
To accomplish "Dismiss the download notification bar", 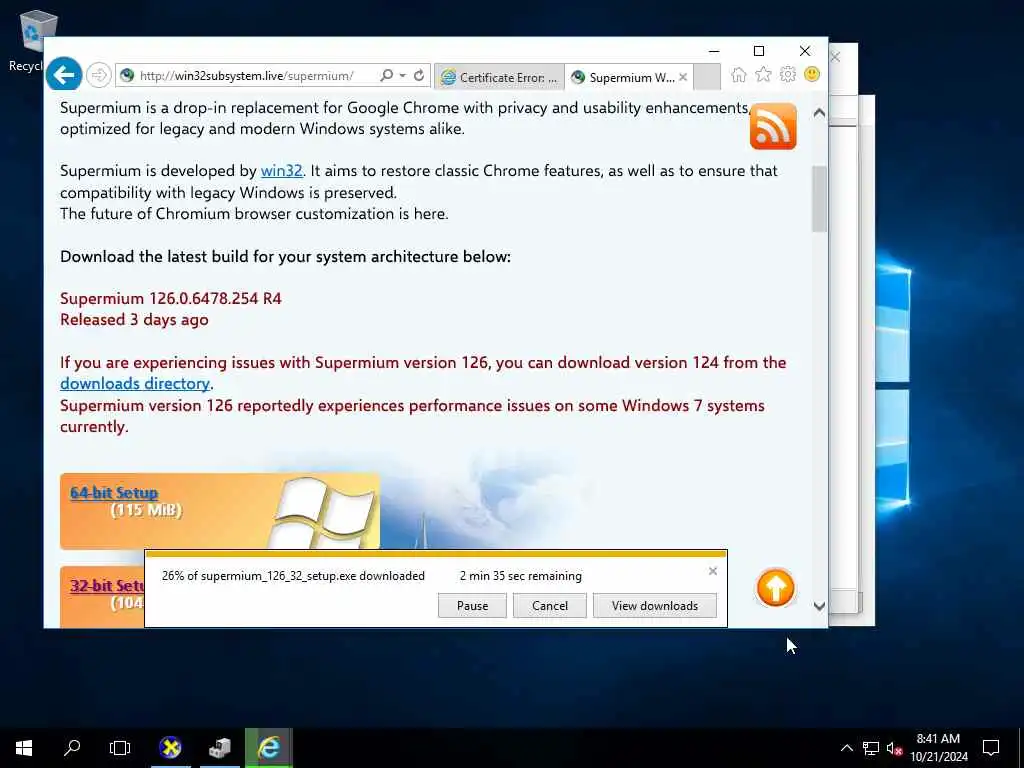I will [712, 571].
